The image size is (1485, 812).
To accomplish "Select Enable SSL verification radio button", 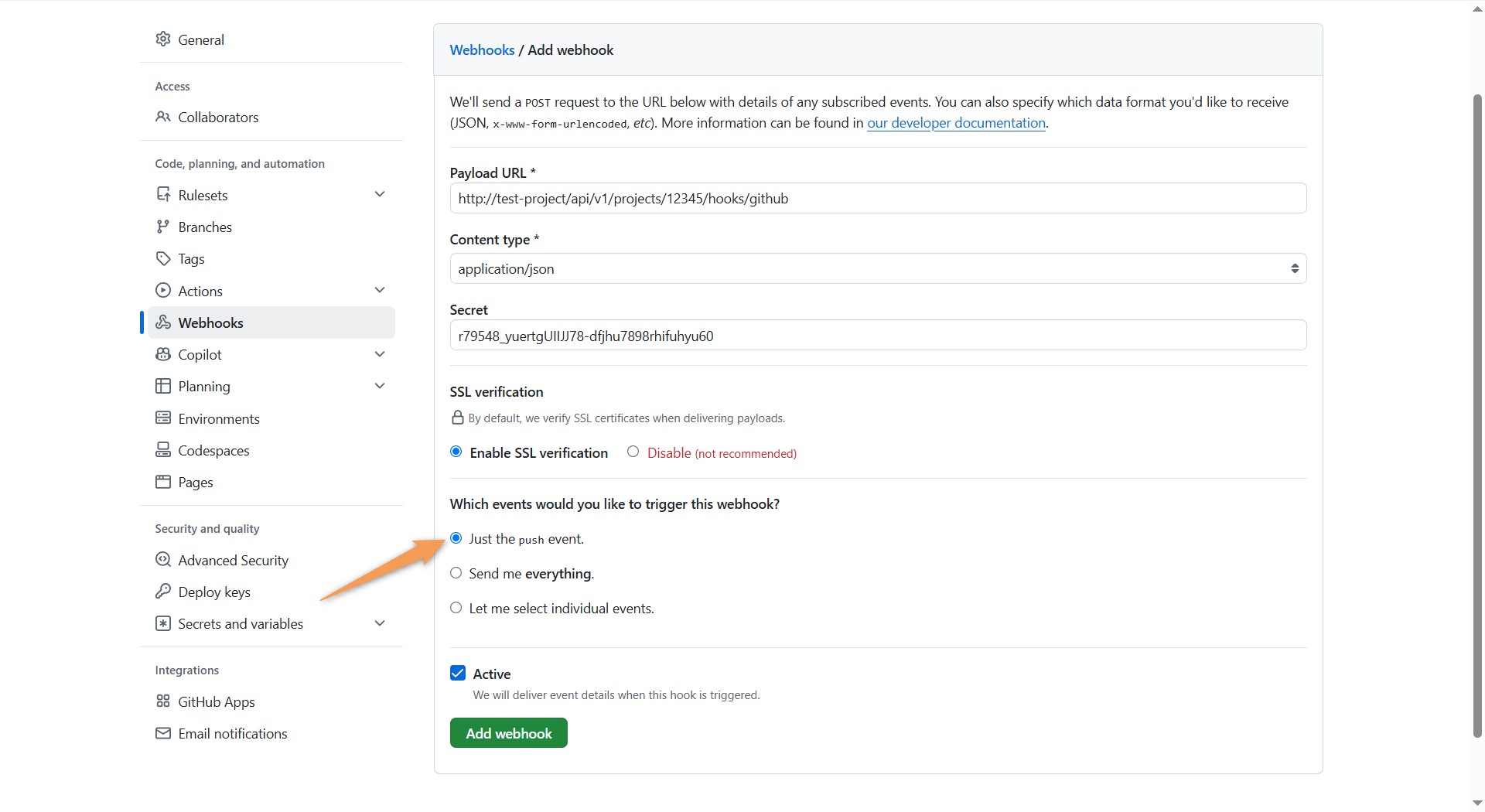I will [456, 452].
